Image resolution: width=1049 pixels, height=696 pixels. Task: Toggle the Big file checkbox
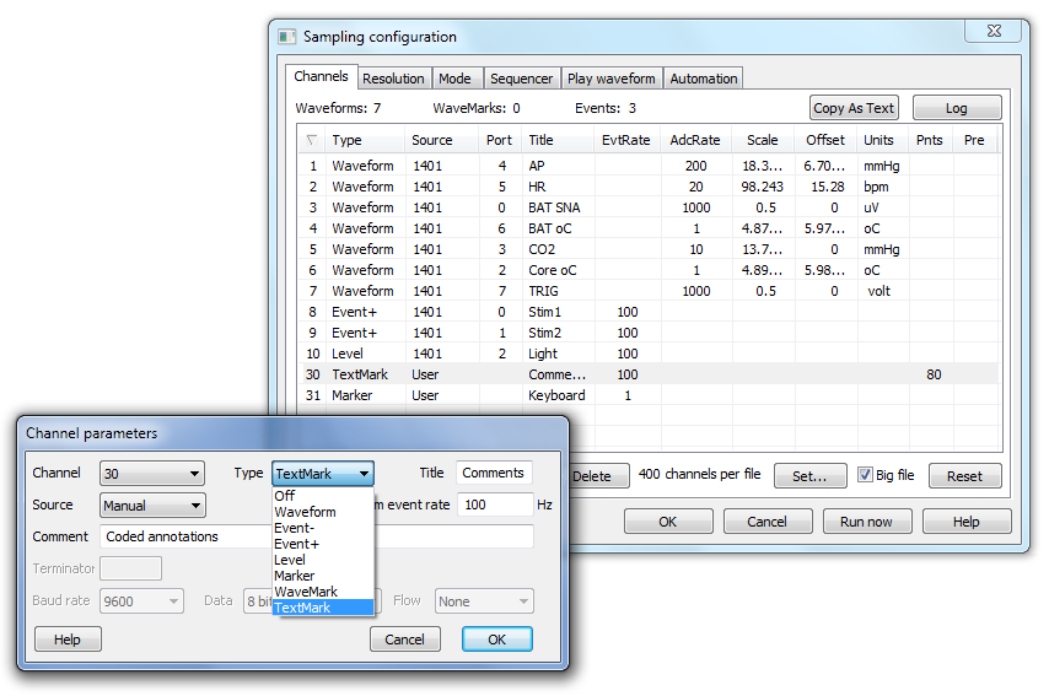click(x=865, y=474)
